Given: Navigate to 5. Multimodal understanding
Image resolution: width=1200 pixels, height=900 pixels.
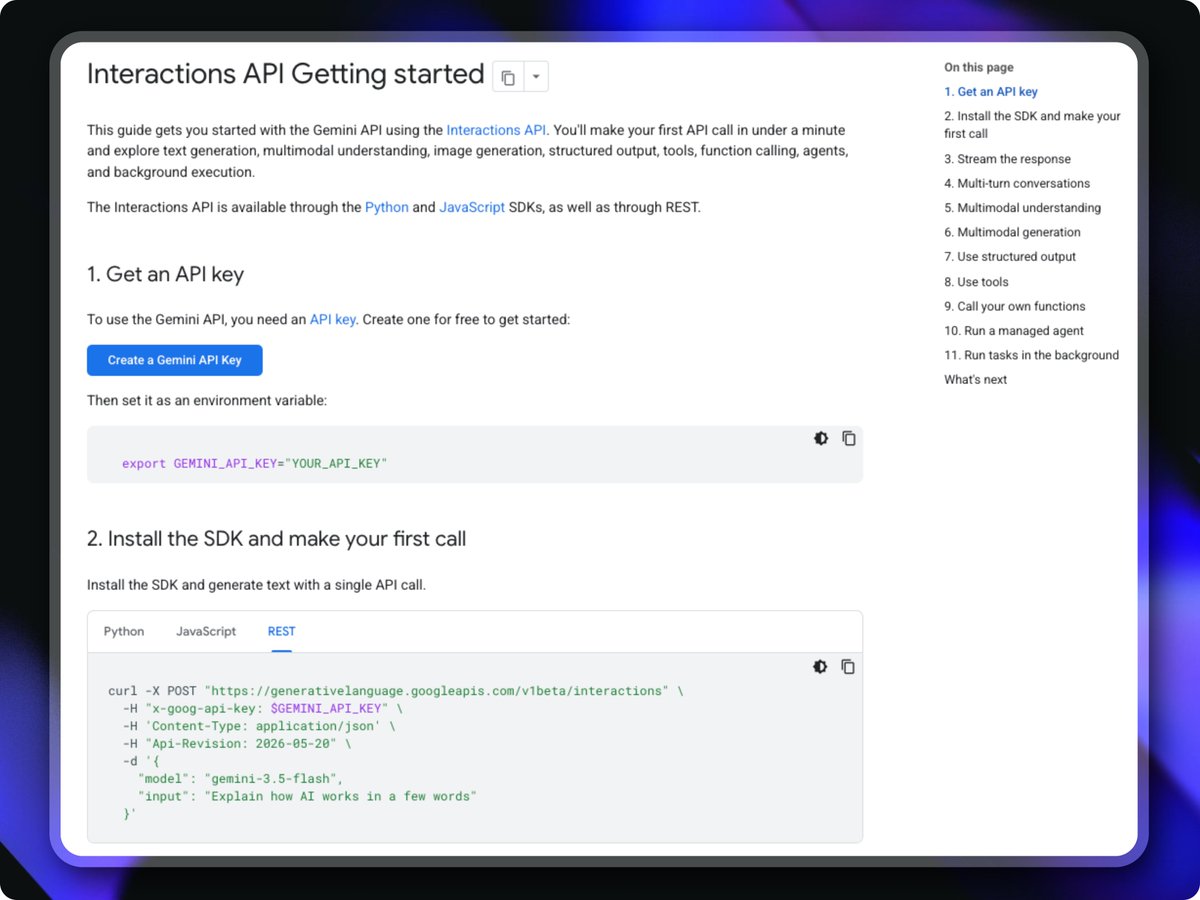Looking at the screenshot, I should (1022, 208).
